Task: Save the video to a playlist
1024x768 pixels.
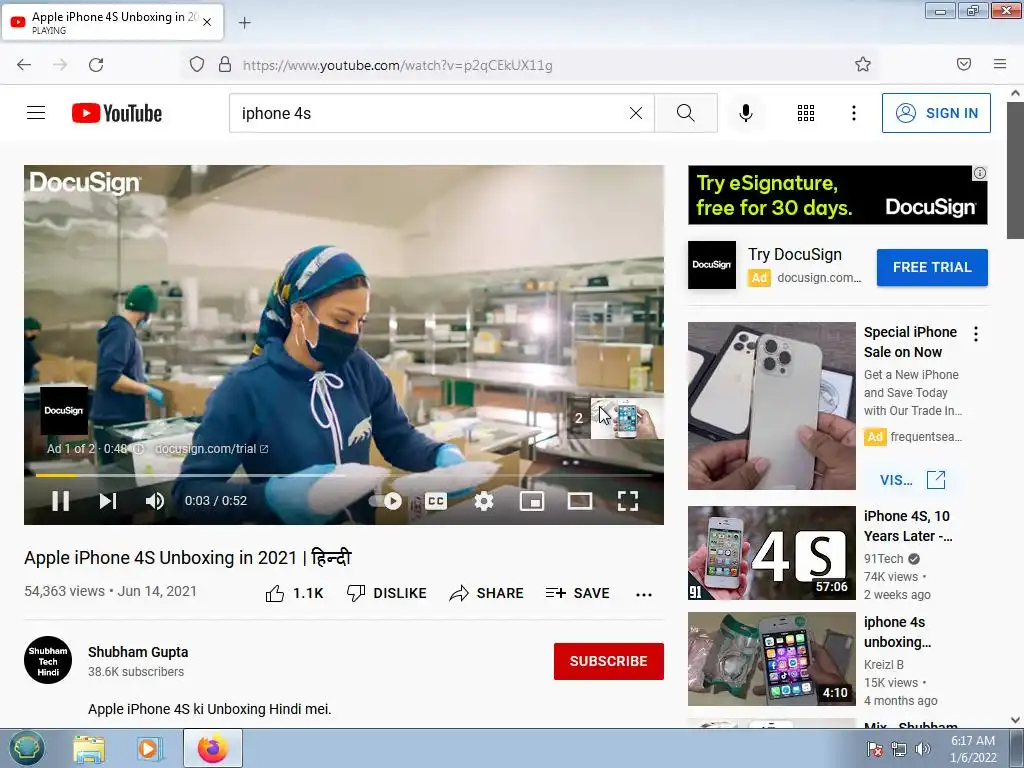Action: point(577,593)
